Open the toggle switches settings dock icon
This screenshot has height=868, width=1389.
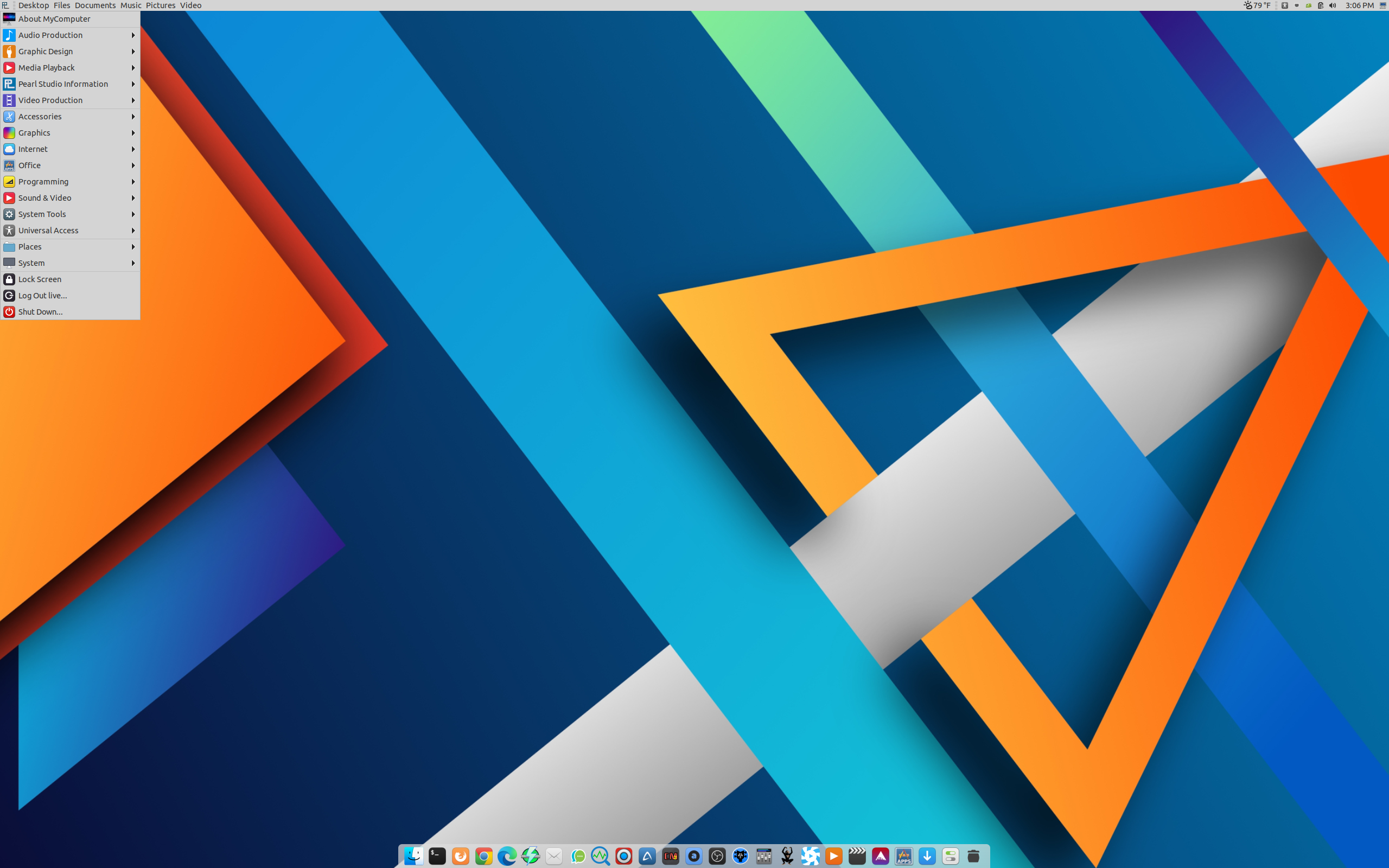951,856
